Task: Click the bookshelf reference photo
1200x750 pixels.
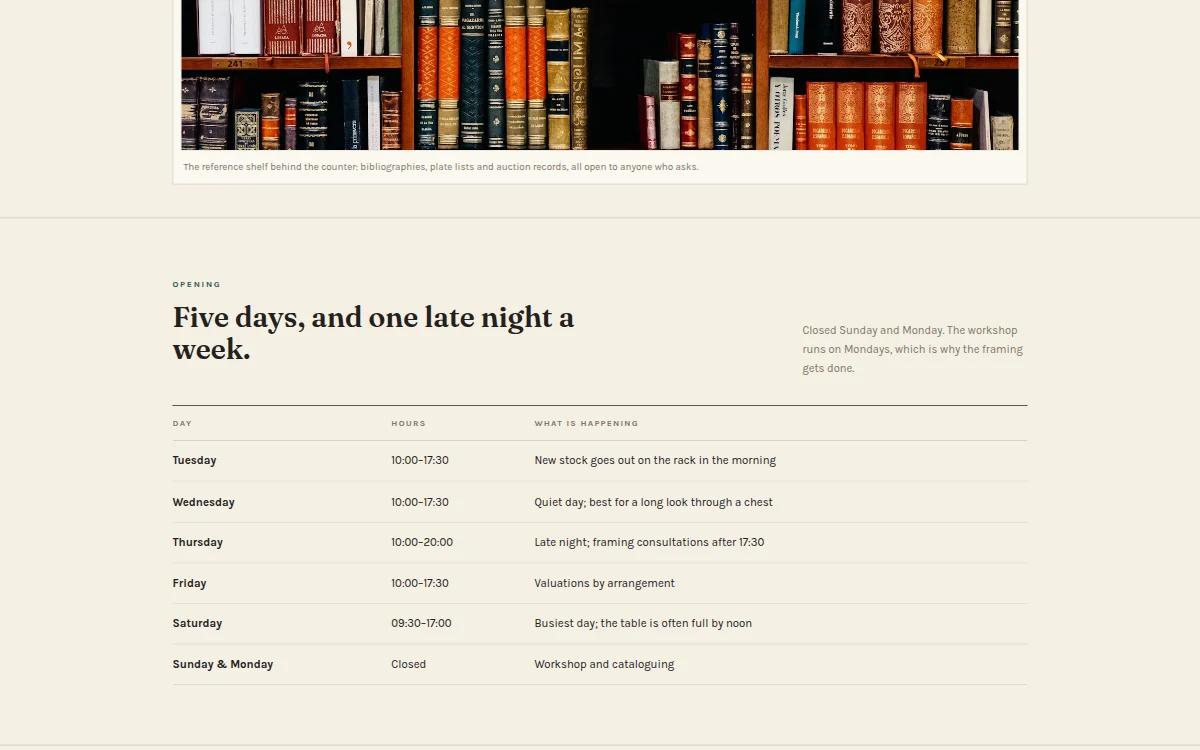Action: tap(600, 75)
